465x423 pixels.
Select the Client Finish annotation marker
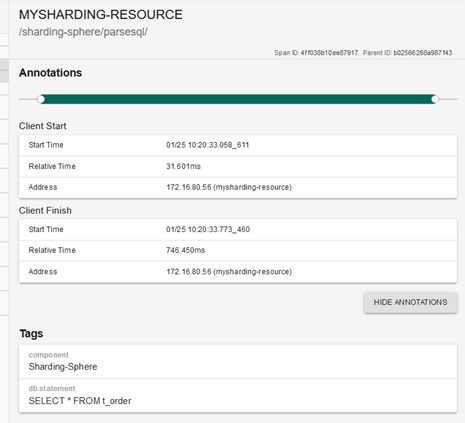coord(435,99)
